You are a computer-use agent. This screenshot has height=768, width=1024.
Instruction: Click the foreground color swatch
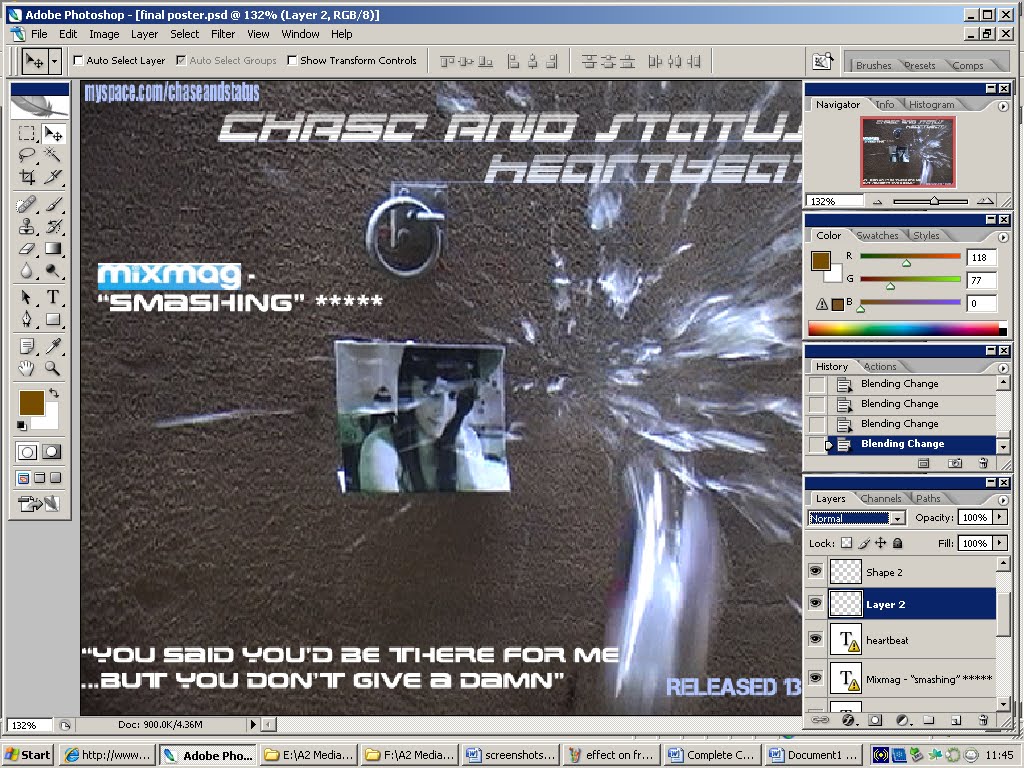(x=30, y=402)
